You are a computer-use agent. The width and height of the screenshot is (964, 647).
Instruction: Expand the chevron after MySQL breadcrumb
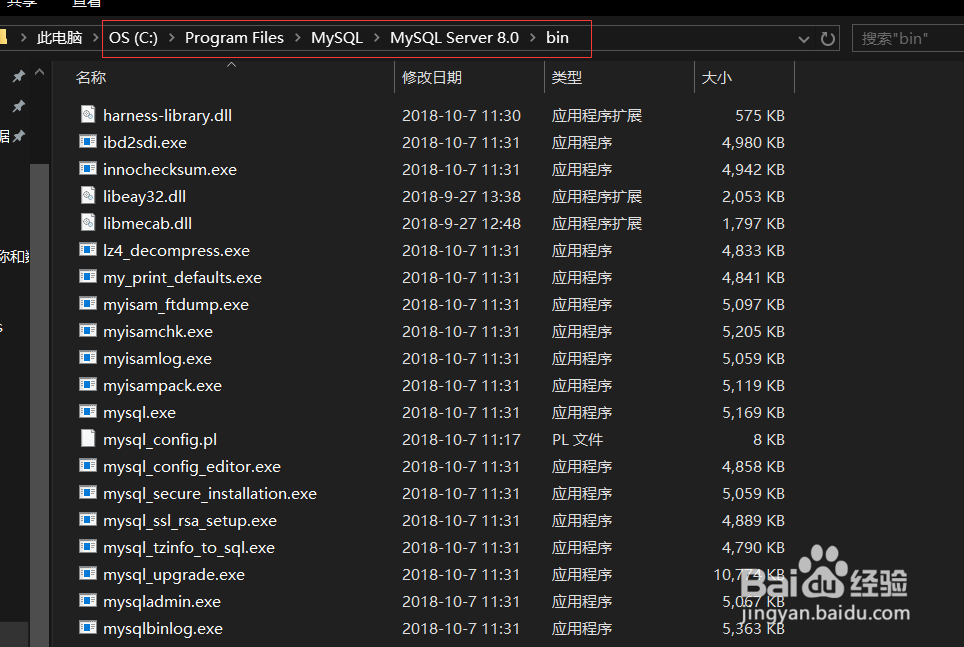click(376, 38)
